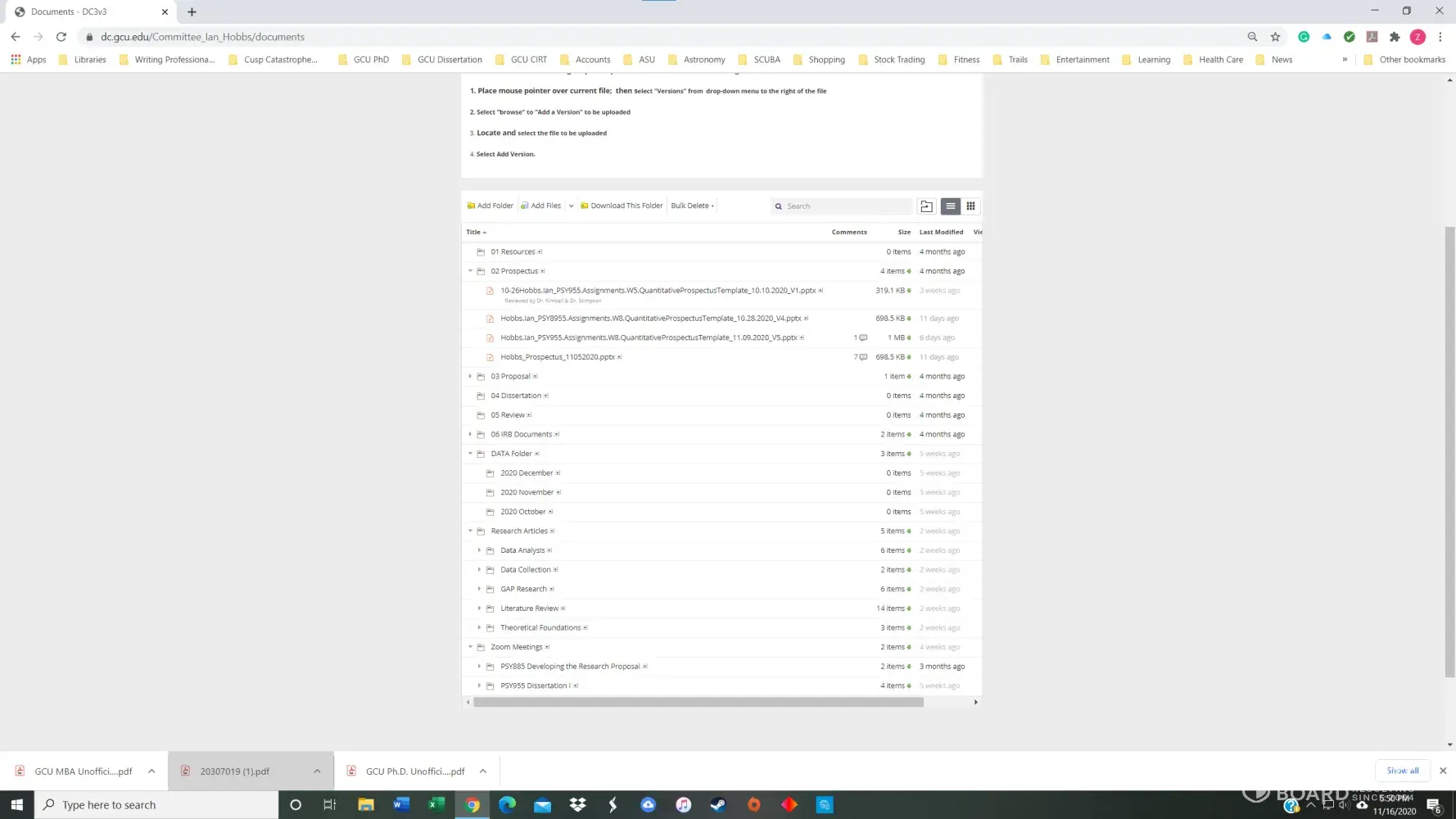This screenshot has width=1456, height=819.
Task: Open Other bookmarks folder
Action: coord(1404,60)
